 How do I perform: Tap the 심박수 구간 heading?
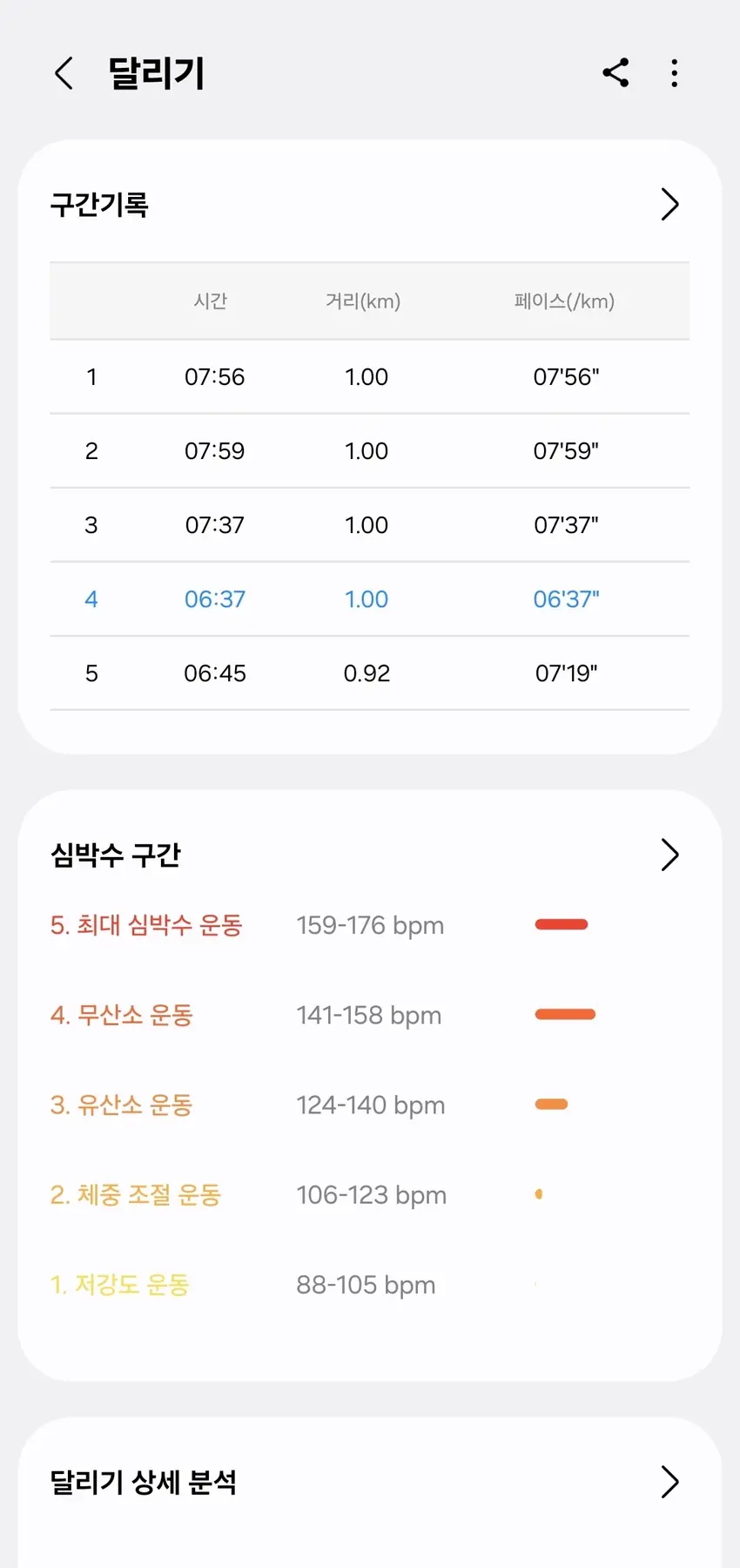pyautogui.click(x=116, y=855)
